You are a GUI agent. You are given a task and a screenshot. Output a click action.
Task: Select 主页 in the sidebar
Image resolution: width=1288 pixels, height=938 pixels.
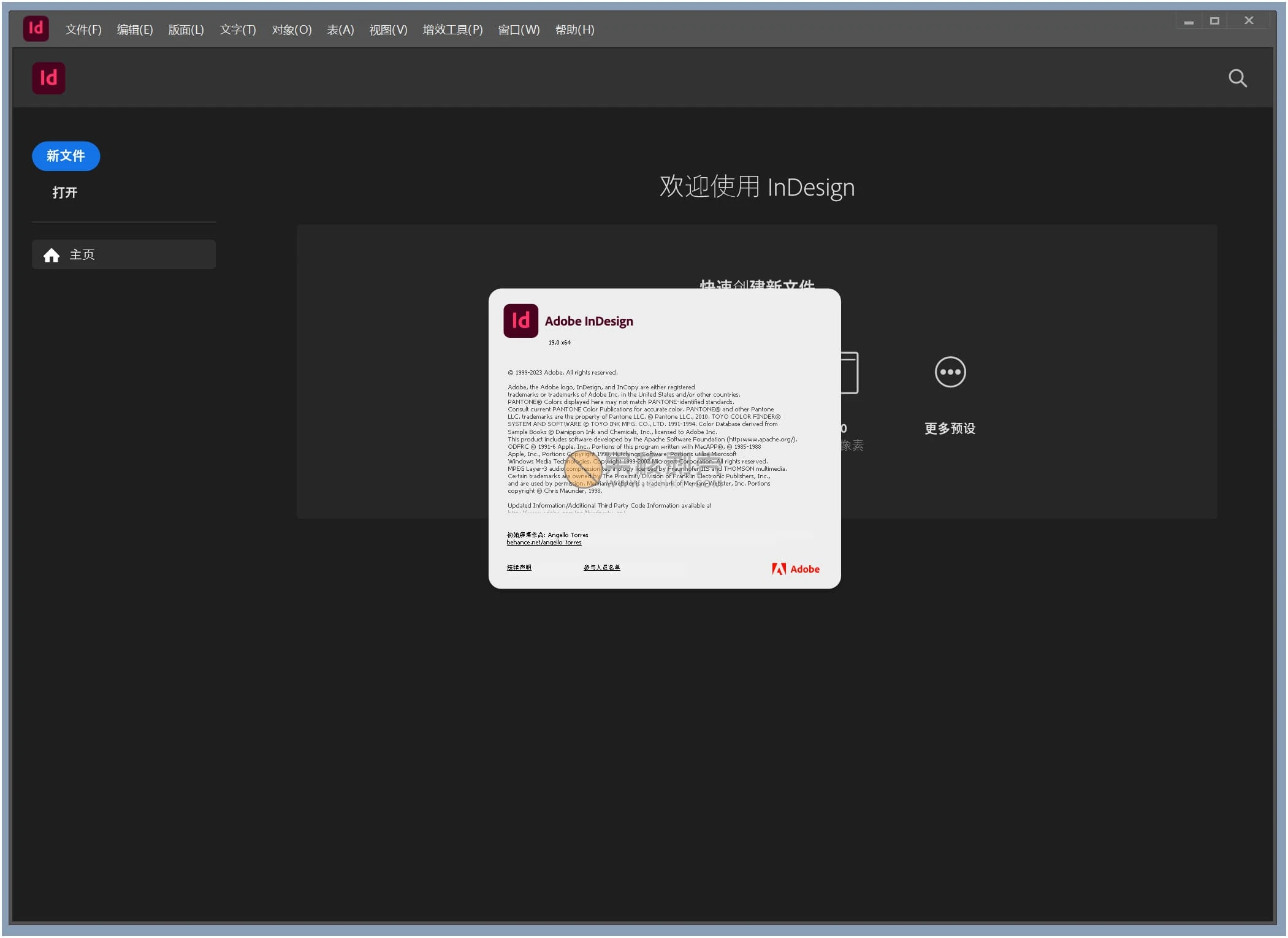pos(82,254)
